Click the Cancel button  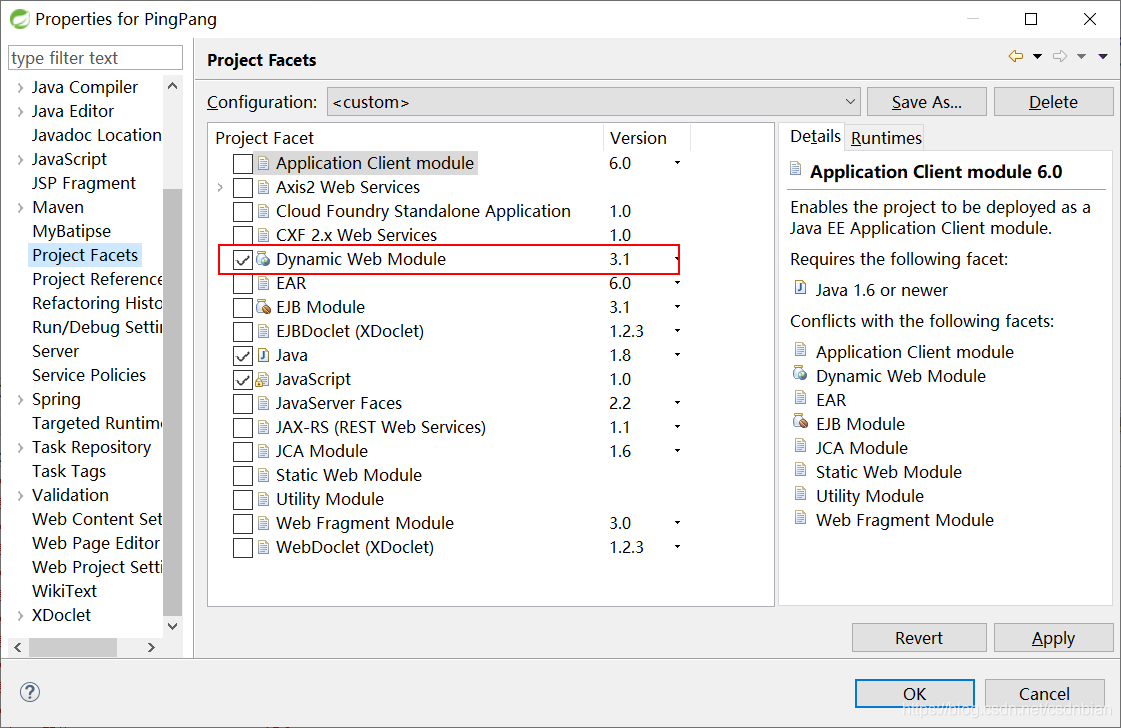[x=1045, y=694]
